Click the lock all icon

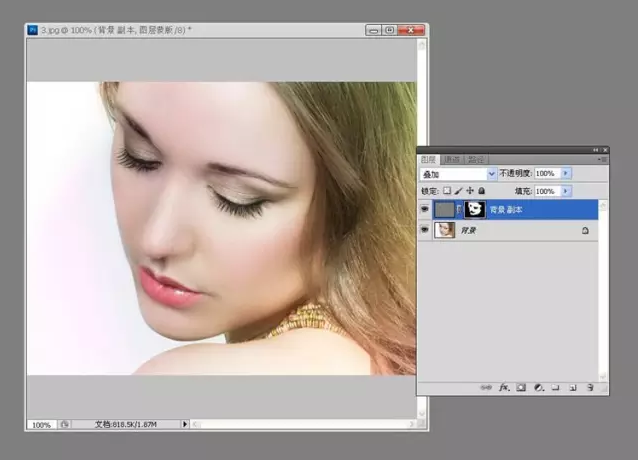[x=482, y=190]
